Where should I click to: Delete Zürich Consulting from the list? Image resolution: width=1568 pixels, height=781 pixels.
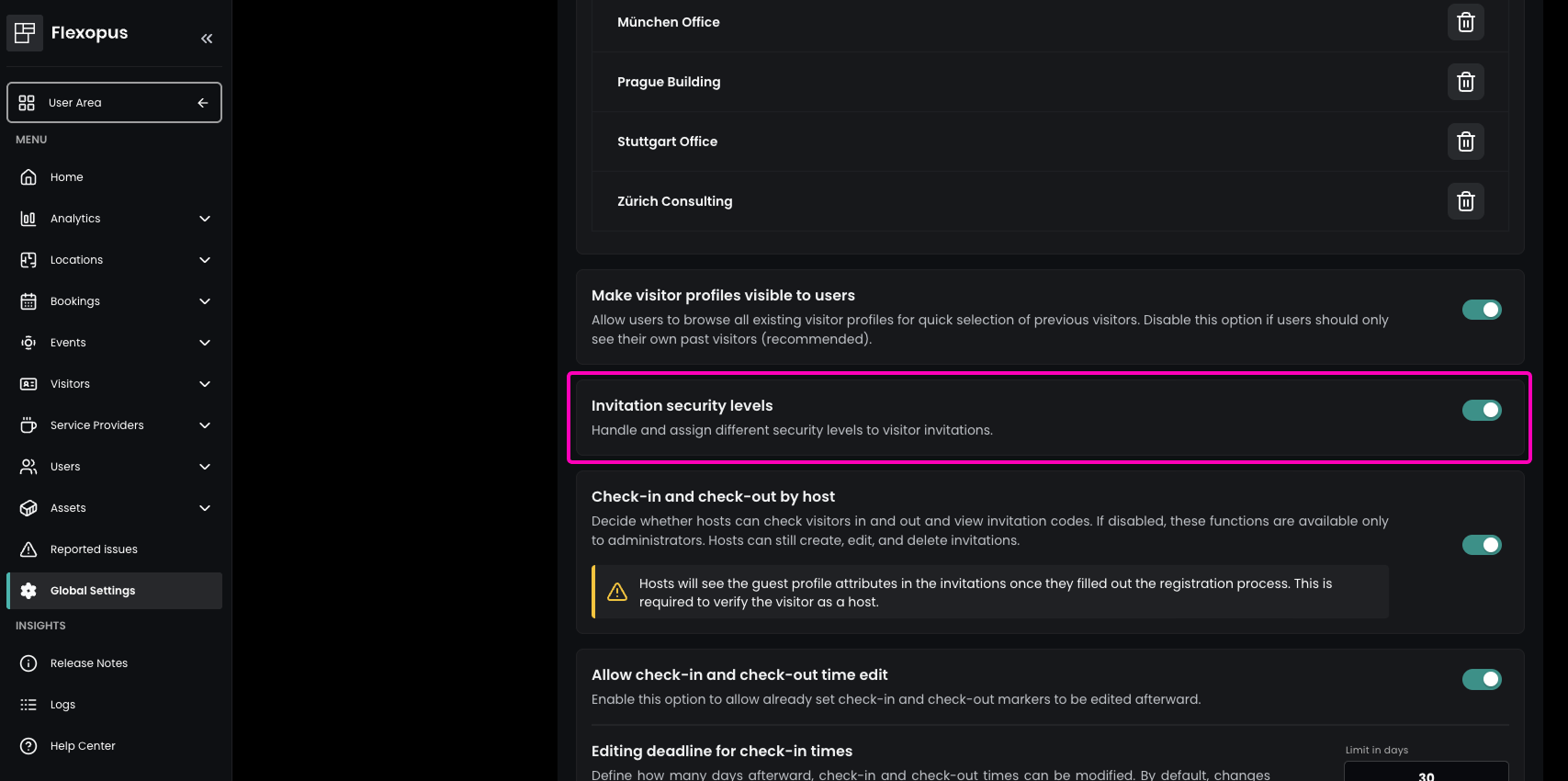(1465, 201)
